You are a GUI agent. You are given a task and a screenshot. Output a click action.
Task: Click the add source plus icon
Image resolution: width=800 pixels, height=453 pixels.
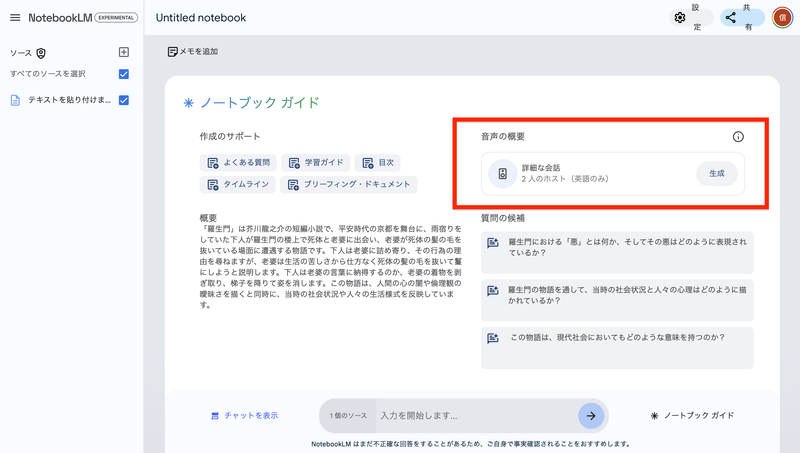click(x=124, y=52)
